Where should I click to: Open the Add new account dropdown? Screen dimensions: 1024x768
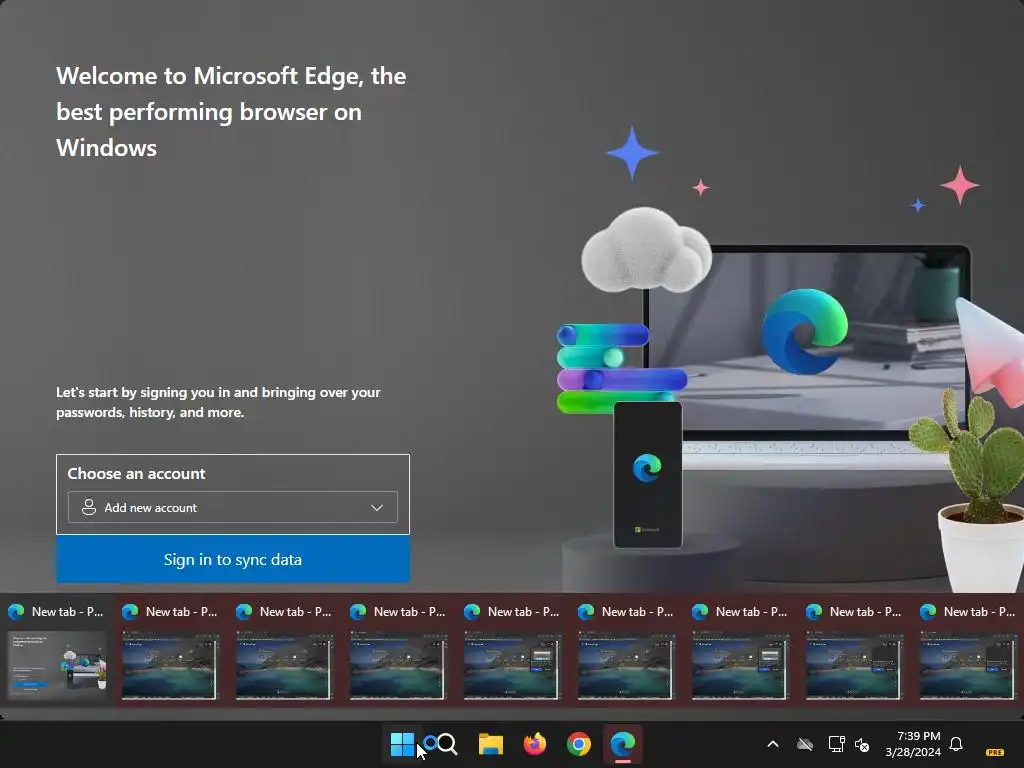[x=232, y=507]
